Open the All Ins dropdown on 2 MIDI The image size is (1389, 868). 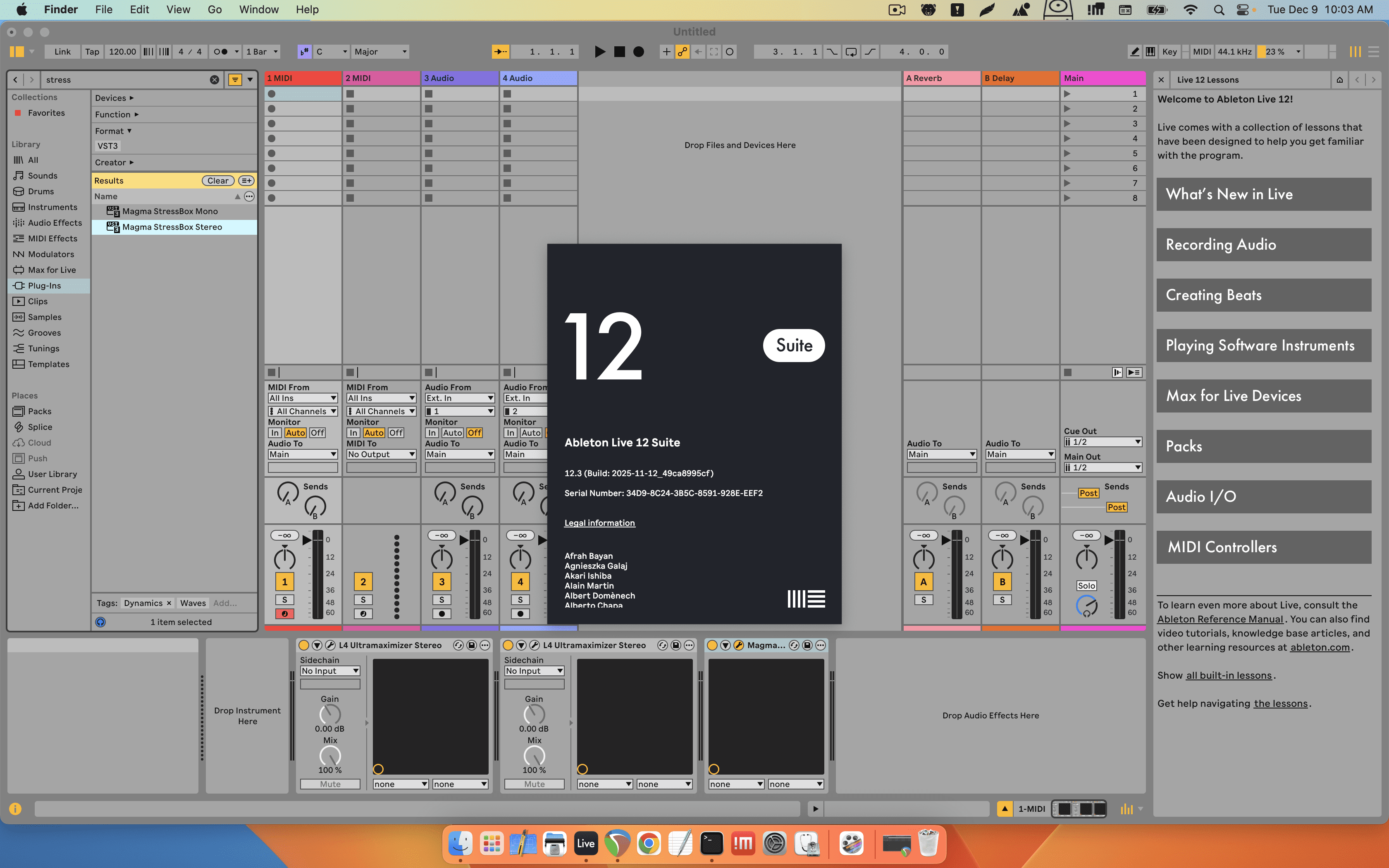(381, 397)
